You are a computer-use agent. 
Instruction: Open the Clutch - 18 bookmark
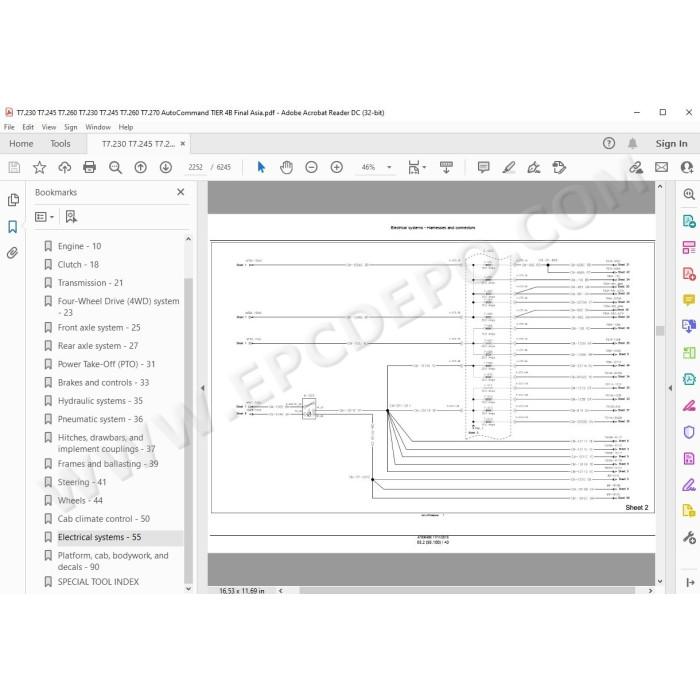78,265
